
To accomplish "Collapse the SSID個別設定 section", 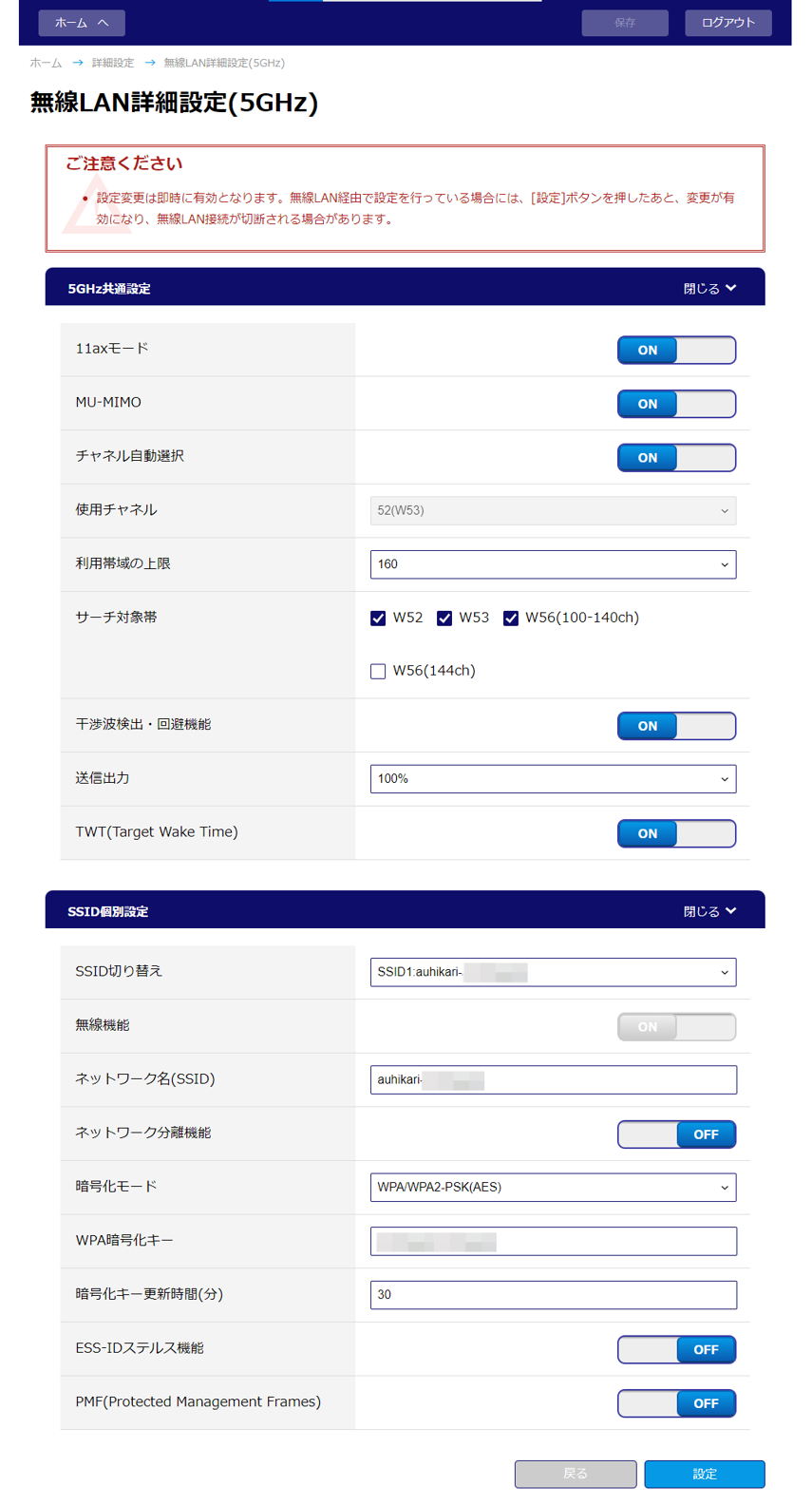I will click(709, 911).
